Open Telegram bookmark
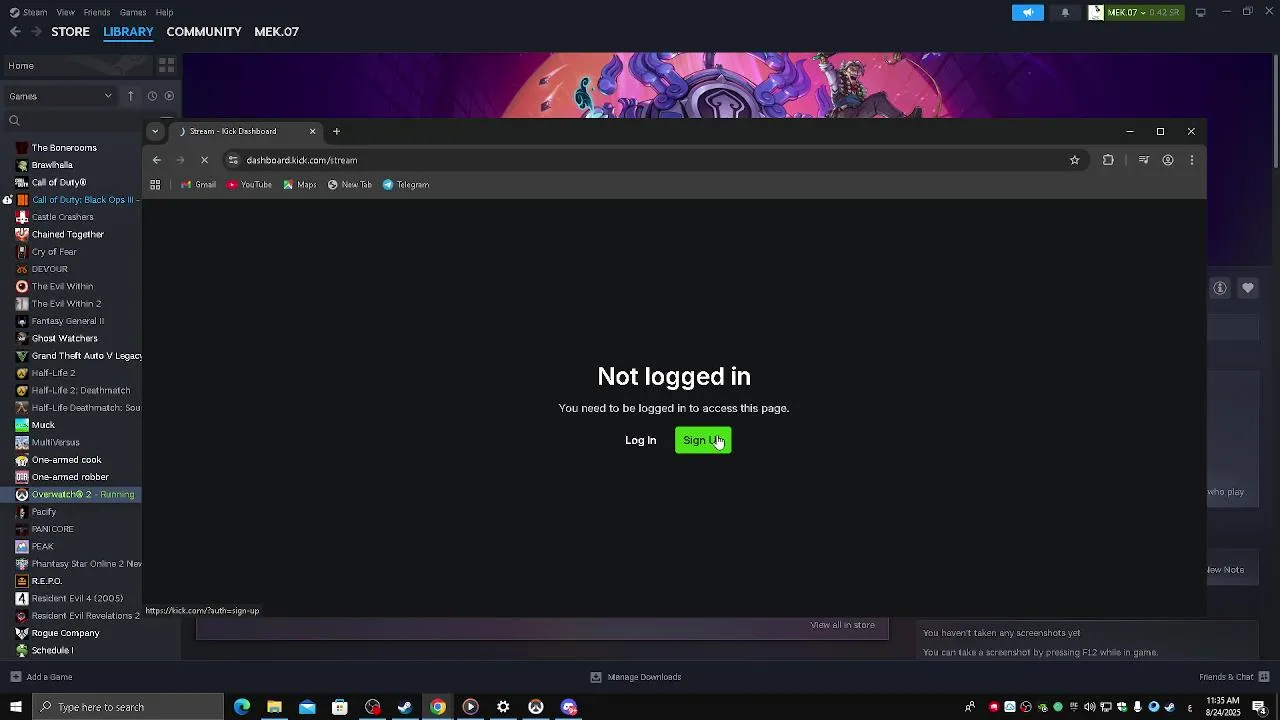The image size is (1280, 720). pyautogui.click(x=406, y=185)
